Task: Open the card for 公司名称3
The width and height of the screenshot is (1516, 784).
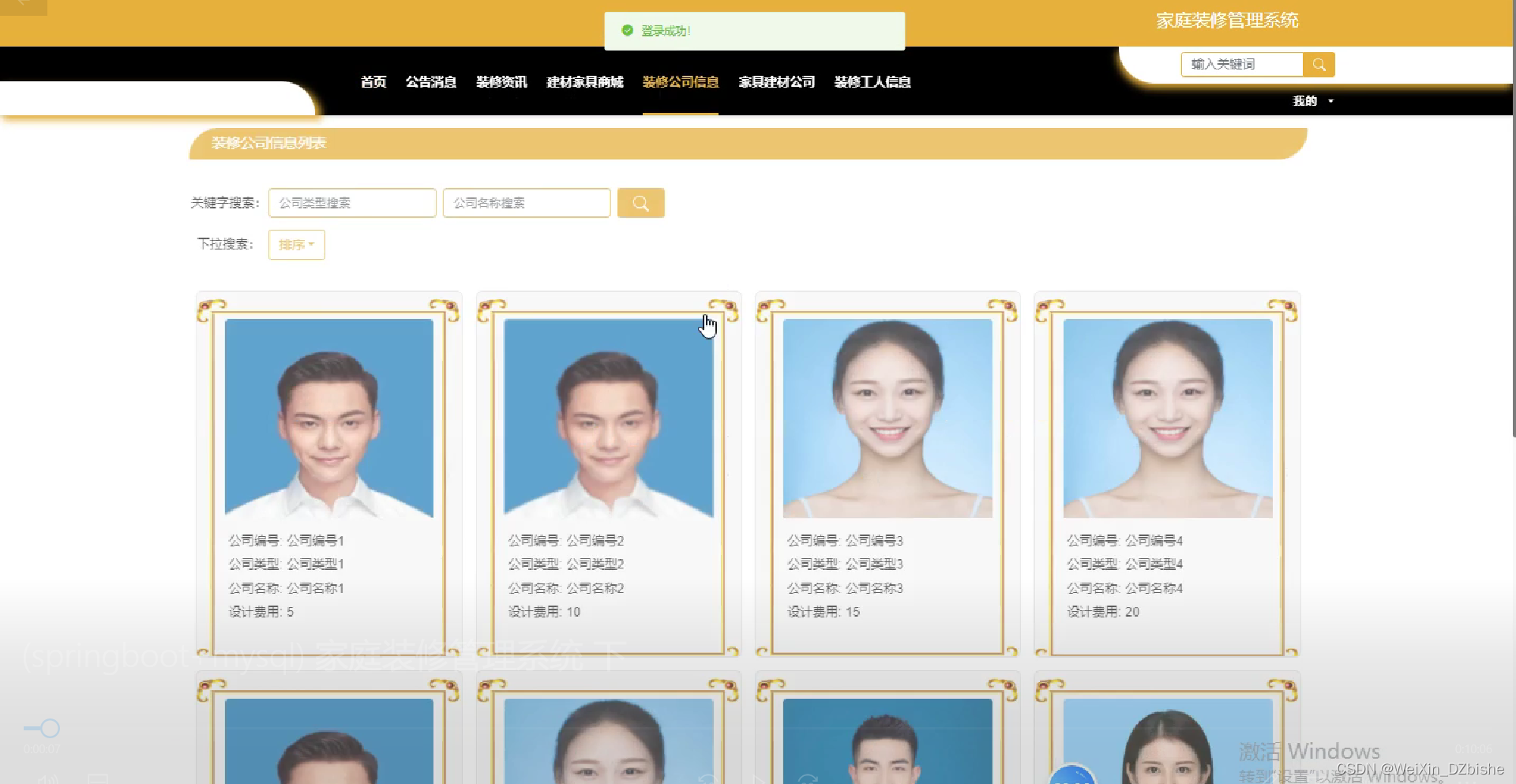Action: tap(886, 474)
